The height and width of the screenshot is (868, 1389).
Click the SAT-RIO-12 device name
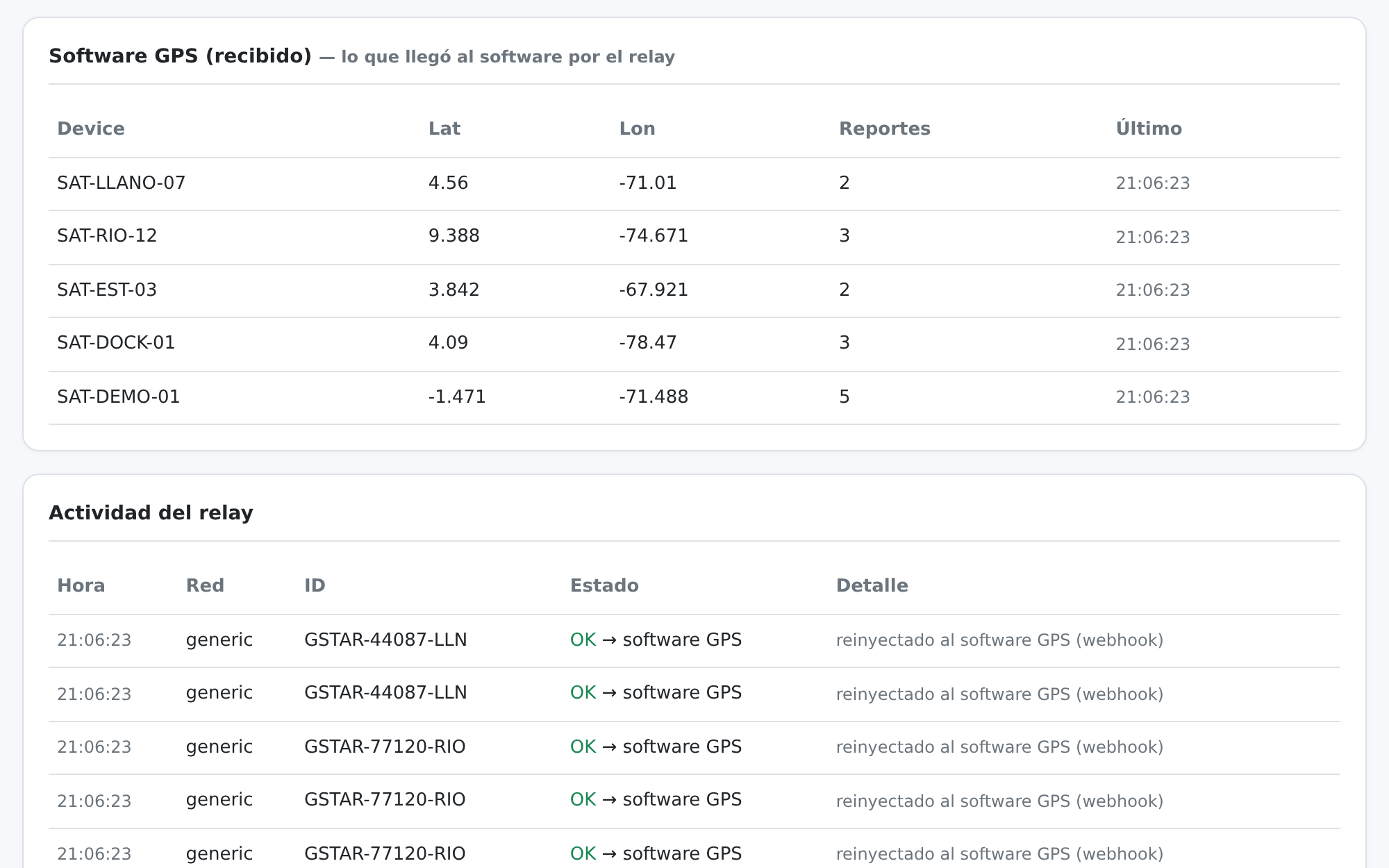click(x=107, y=236)
